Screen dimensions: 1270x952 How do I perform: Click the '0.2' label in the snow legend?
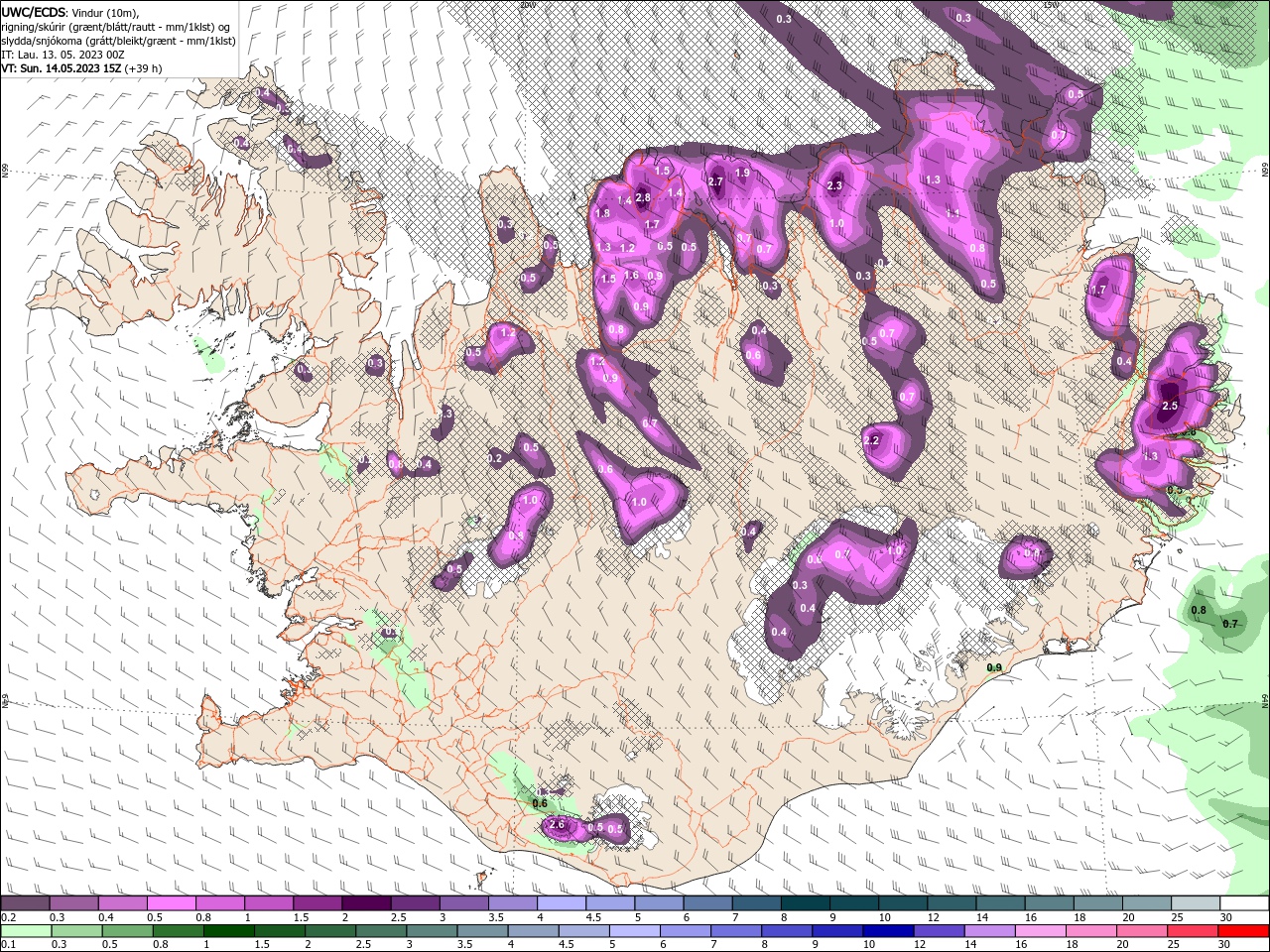pyautogui.click(x=8, y=917)
